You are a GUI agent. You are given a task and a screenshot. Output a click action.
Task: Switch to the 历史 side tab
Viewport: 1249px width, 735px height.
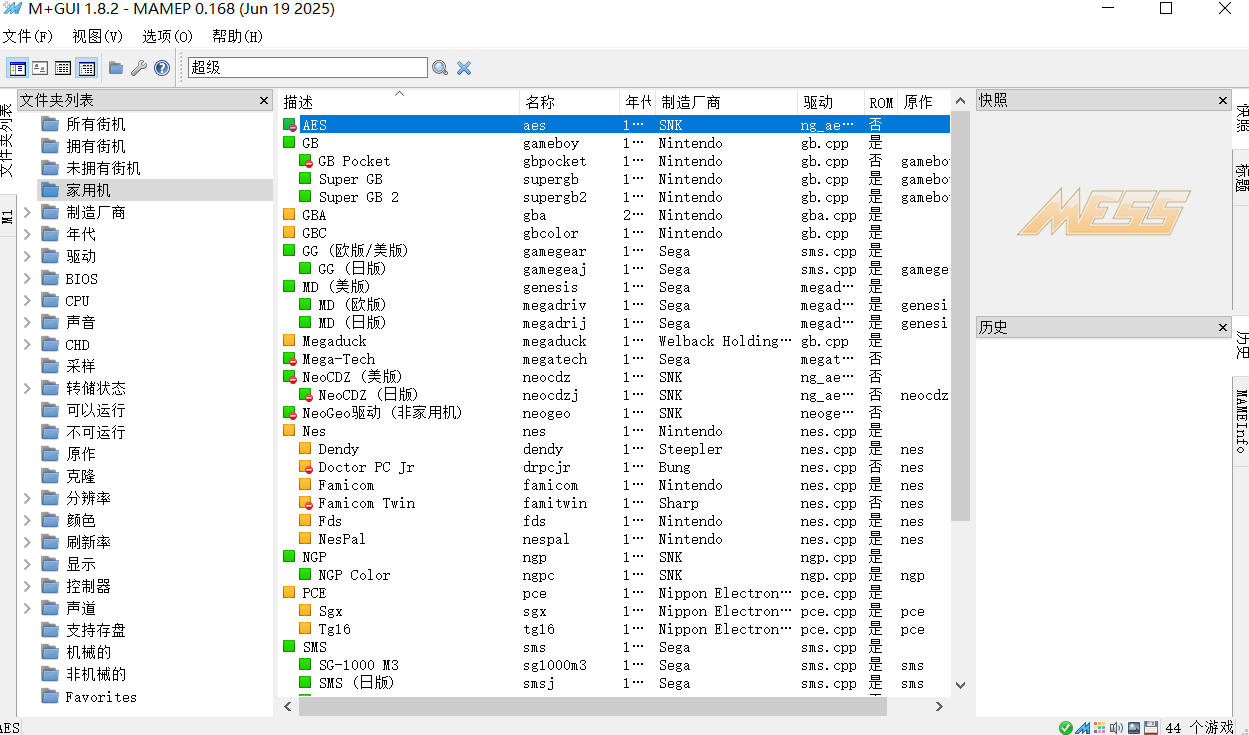1241,346
